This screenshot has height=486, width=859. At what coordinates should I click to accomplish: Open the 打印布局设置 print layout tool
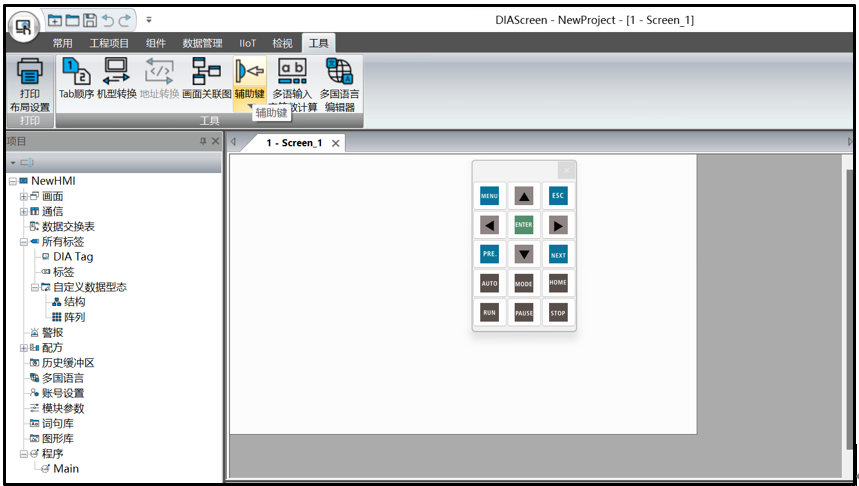[30, 84]
